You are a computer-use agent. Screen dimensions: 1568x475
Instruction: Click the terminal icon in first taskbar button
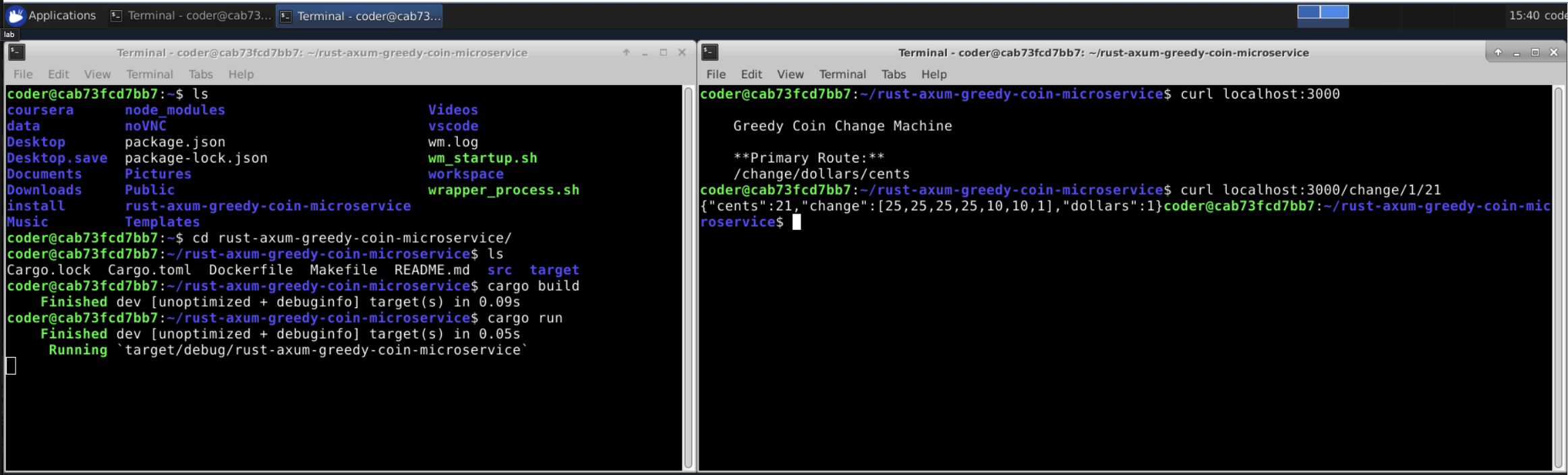point(116,15)
